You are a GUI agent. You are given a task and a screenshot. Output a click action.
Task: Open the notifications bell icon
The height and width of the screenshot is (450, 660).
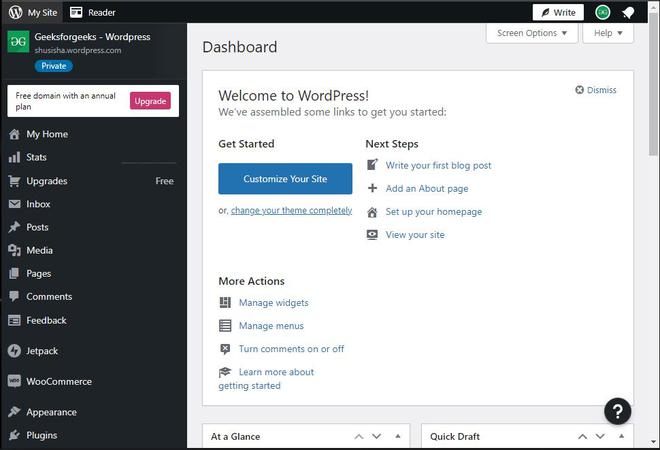click(628, 13)
